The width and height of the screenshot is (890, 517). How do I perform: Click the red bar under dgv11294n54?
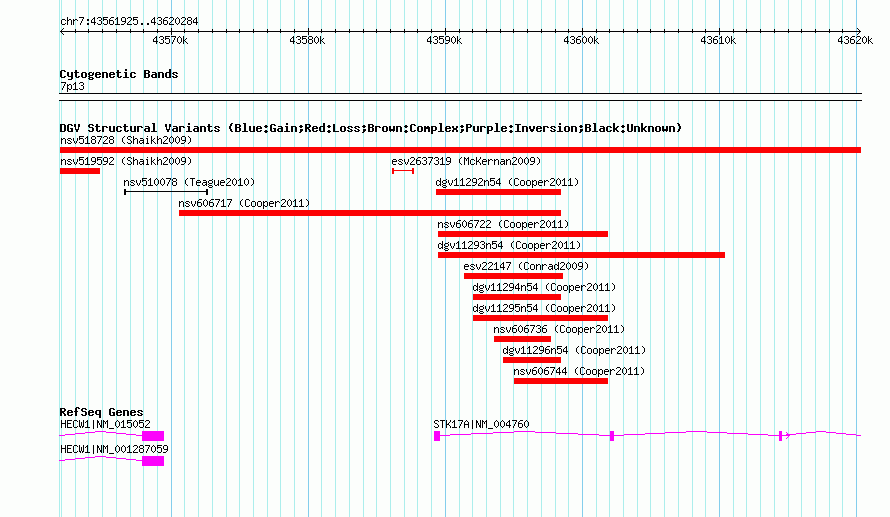[x=517, y=297]
